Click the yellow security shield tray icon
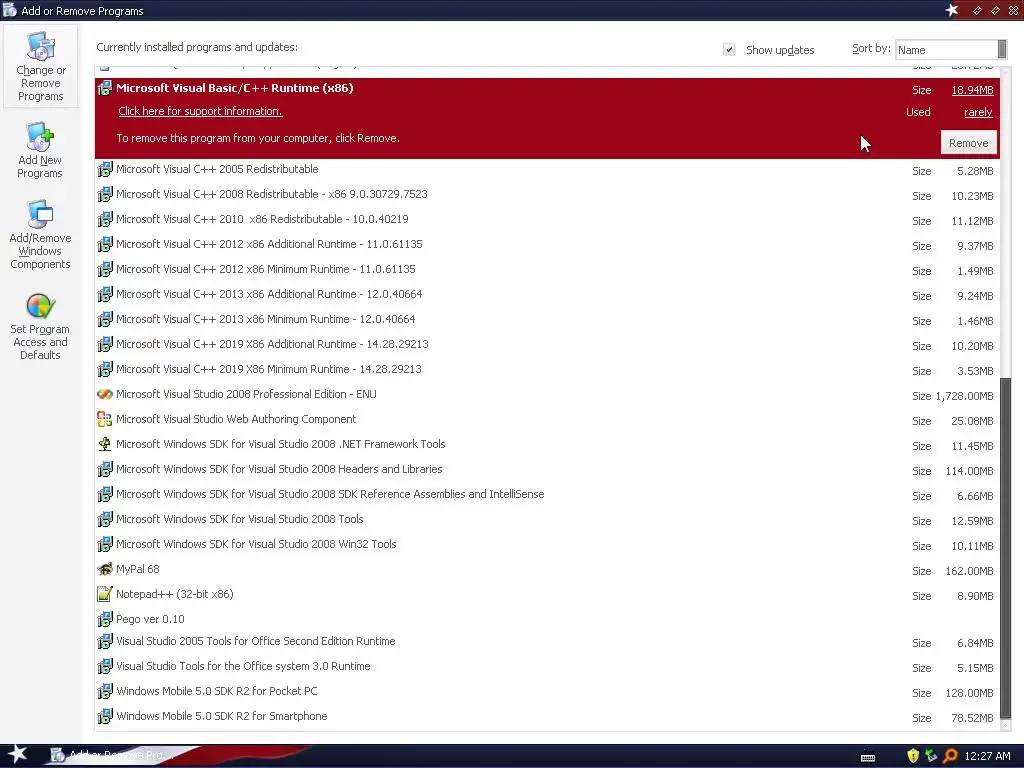This screenshot has width=1024, height=768. (913, 756)
